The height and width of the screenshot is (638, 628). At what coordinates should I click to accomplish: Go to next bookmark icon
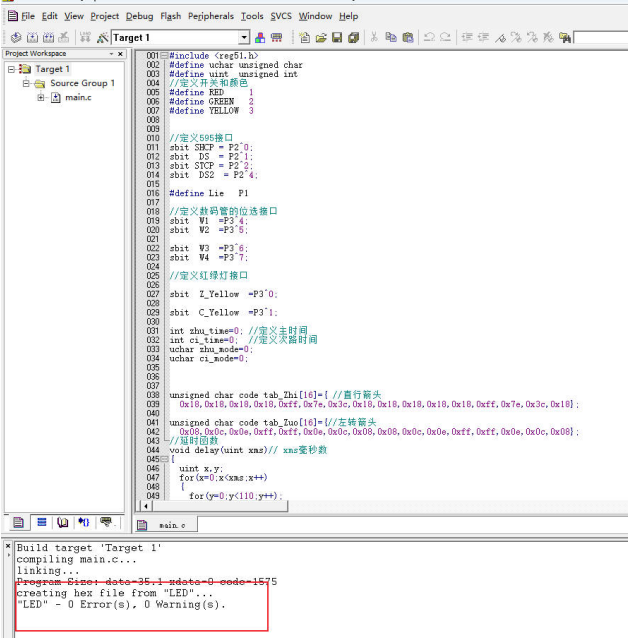[516, 38]
